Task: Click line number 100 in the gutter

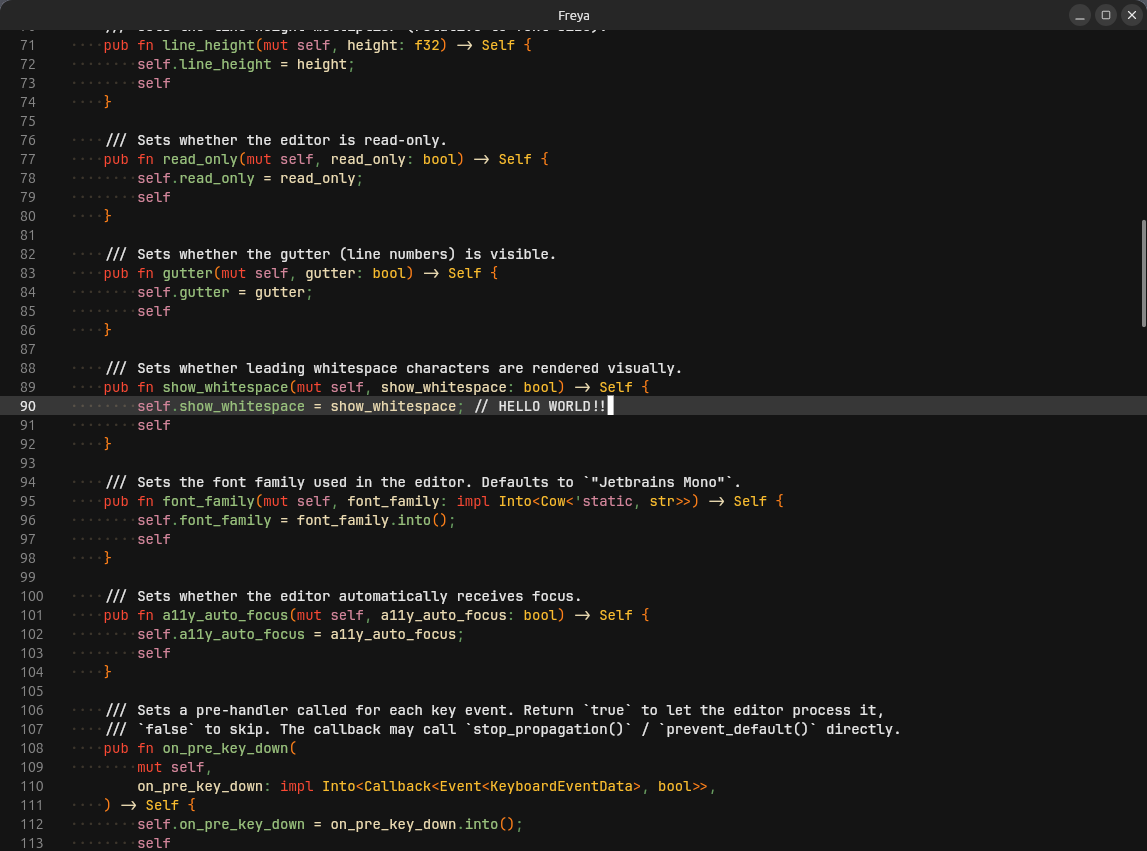Action: pyautogui.click(x=31, y=596)
